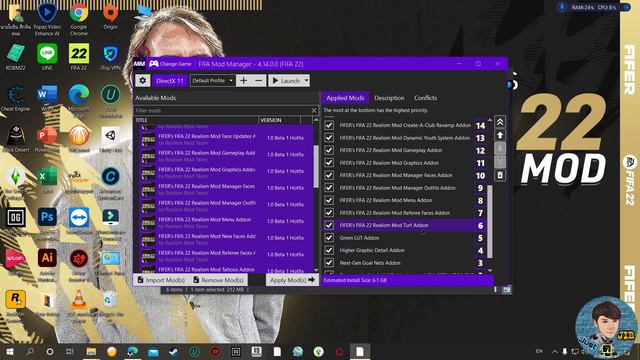Disable the Green LUT Addon checkbox
Screen dimensions: 640x360
pos(329,238)
